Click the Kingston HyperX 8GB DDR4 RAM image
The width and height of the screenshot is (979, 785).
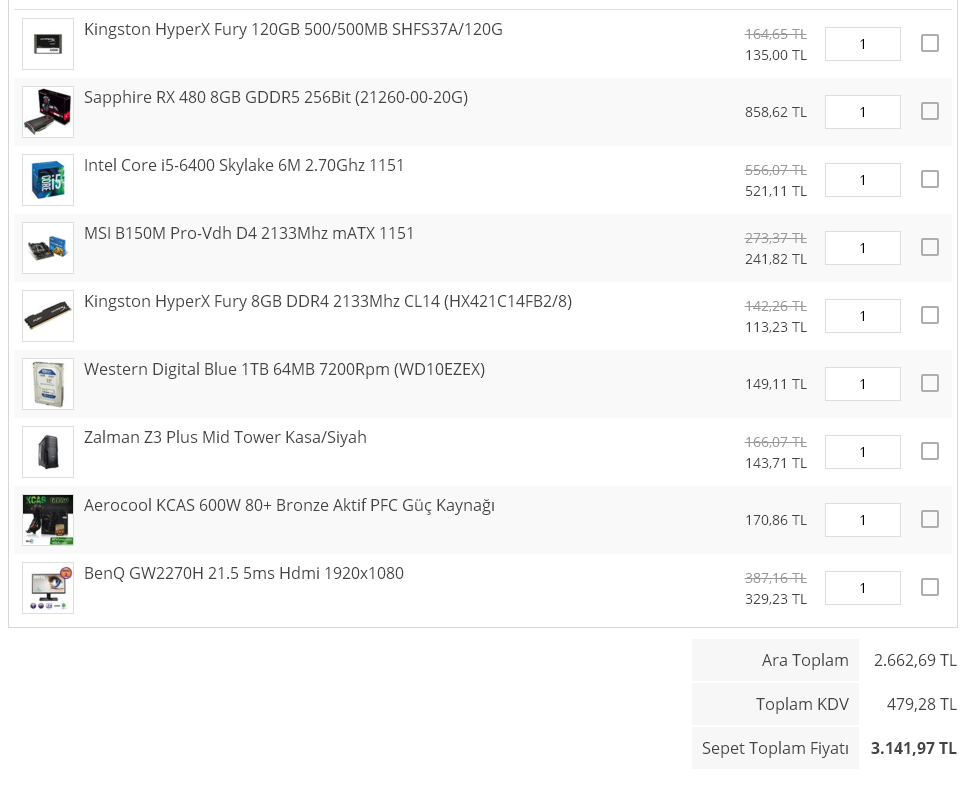(48, 316)
